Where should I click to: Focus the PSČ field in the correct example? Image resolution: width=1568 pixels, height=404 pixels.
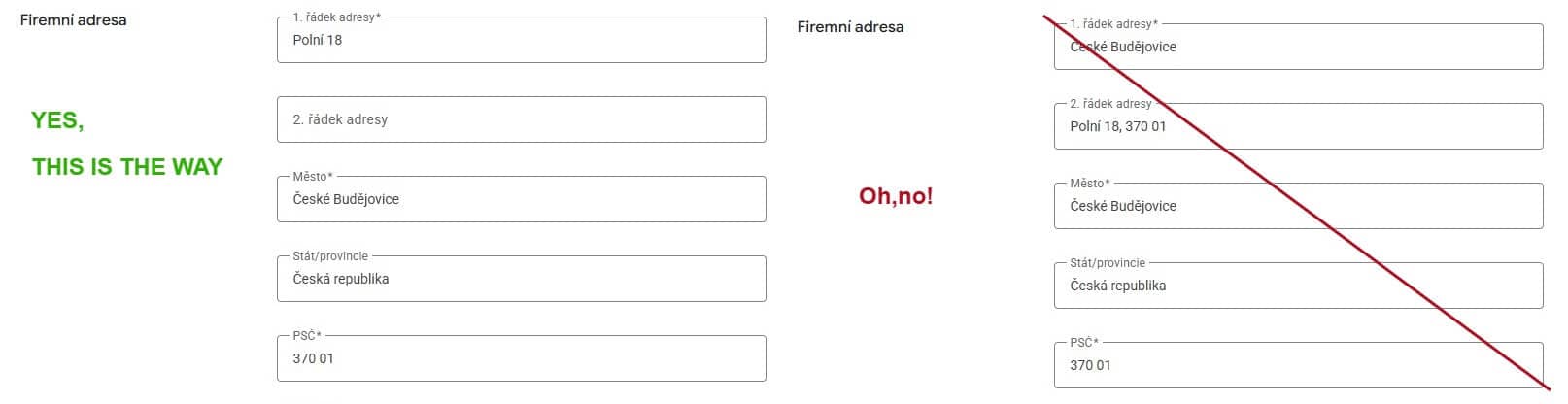pyautogui.click(x=521, y=358)
